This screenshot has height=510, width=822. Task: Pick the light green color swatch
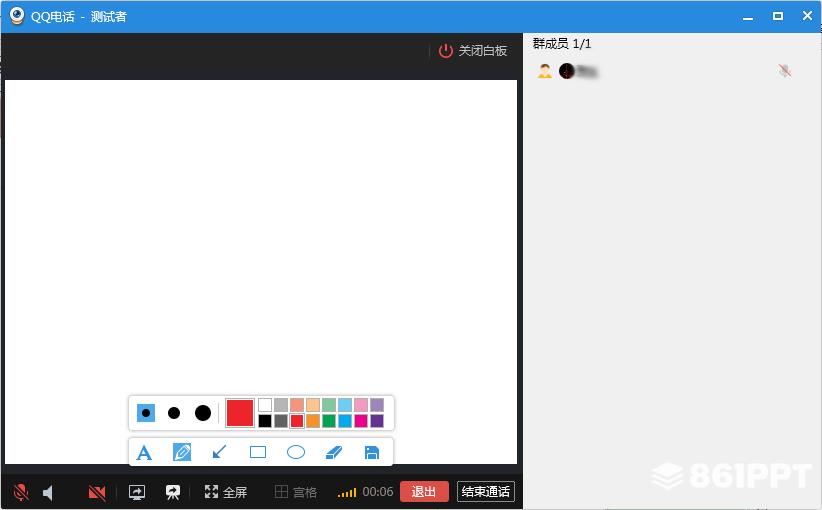[x=329, y=405]
